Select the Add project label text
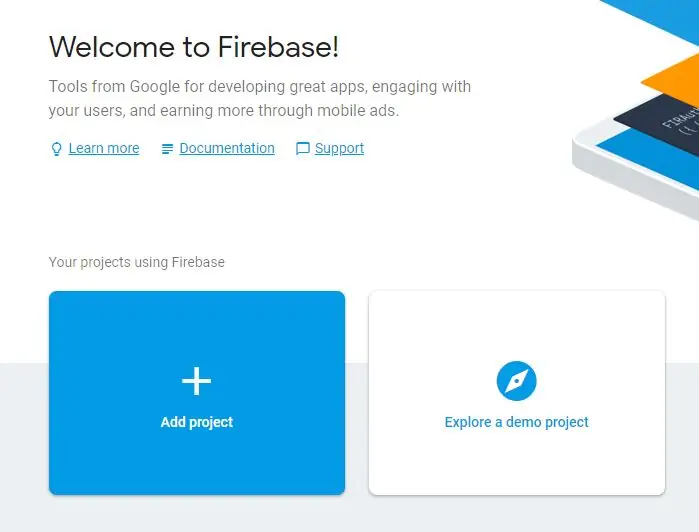The image size is (699, 532). [x=197, y=422]
